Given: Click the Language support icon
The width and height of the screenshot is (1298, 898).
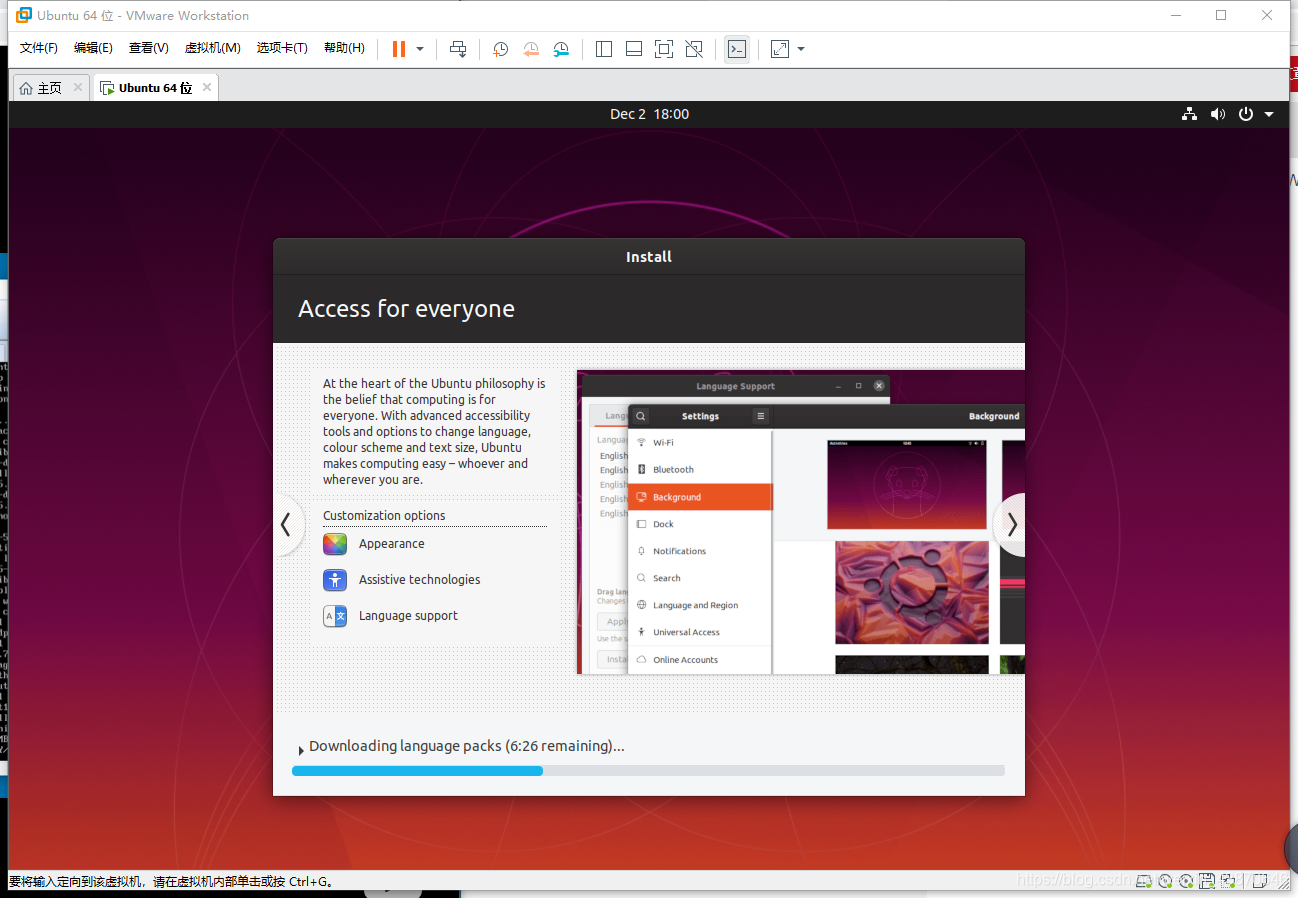Looking at the screenshot, I should 335,616.
